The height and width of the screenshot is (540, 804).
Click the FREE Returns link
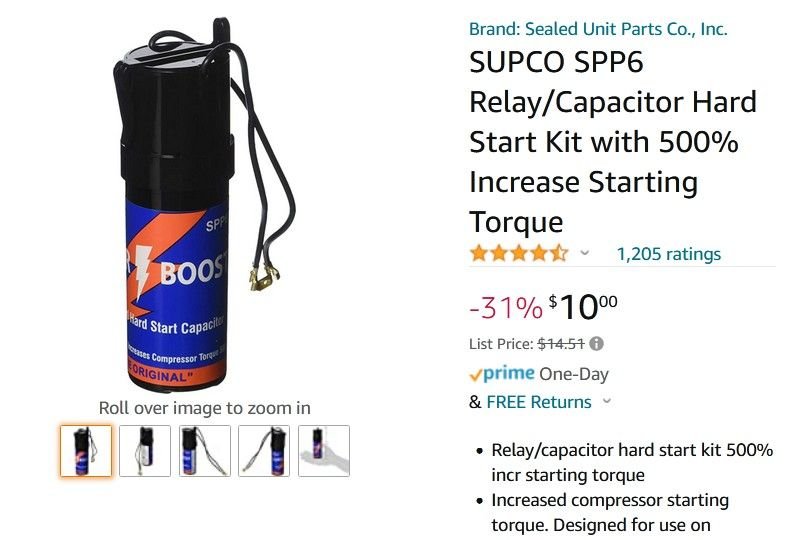coord(539,402)
